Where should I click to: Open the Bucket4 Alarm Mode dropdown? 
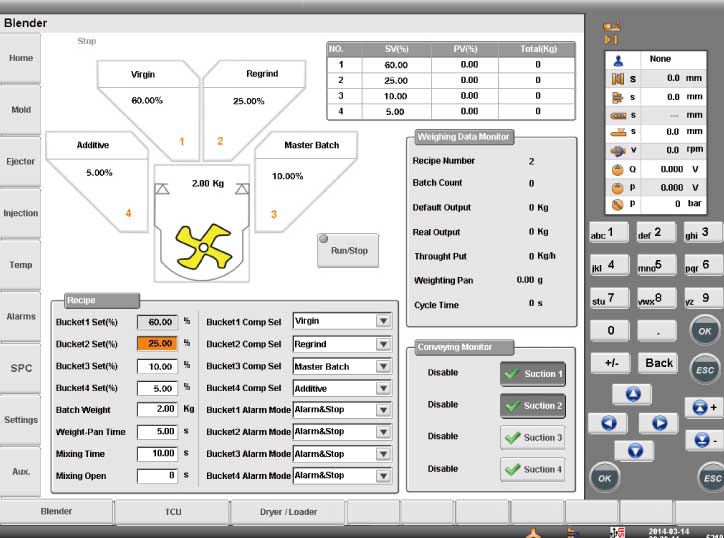click(382, 475)
